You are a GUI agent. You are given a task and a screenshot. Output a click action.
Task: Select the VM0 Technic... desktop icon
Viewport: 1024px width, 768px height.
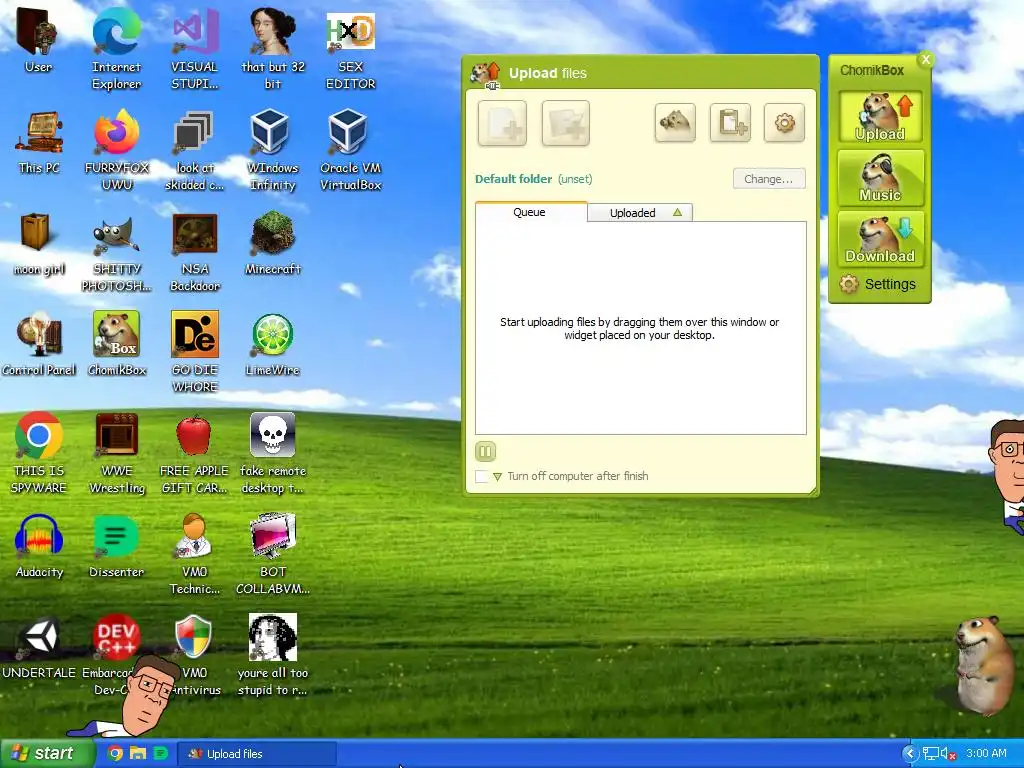tap(195, 554)
